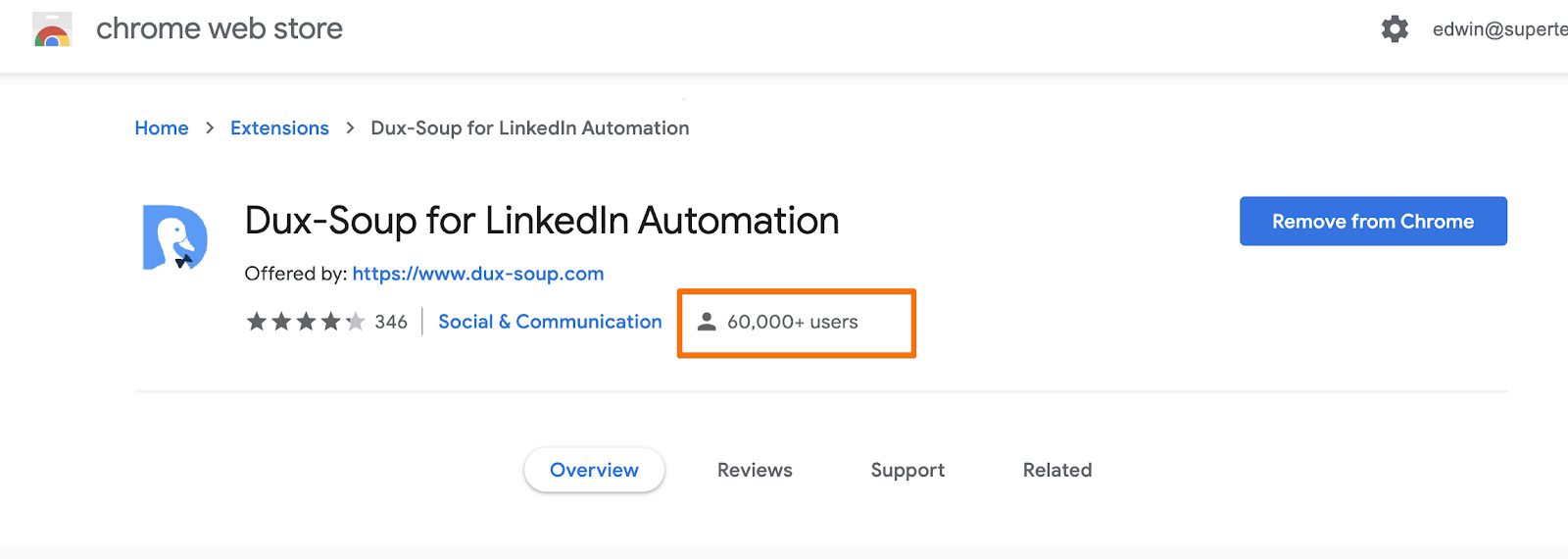This screenshot has height=559, width=1568.
Task: Click the breadcrumb chevron after Home
Action: [210, 128]
